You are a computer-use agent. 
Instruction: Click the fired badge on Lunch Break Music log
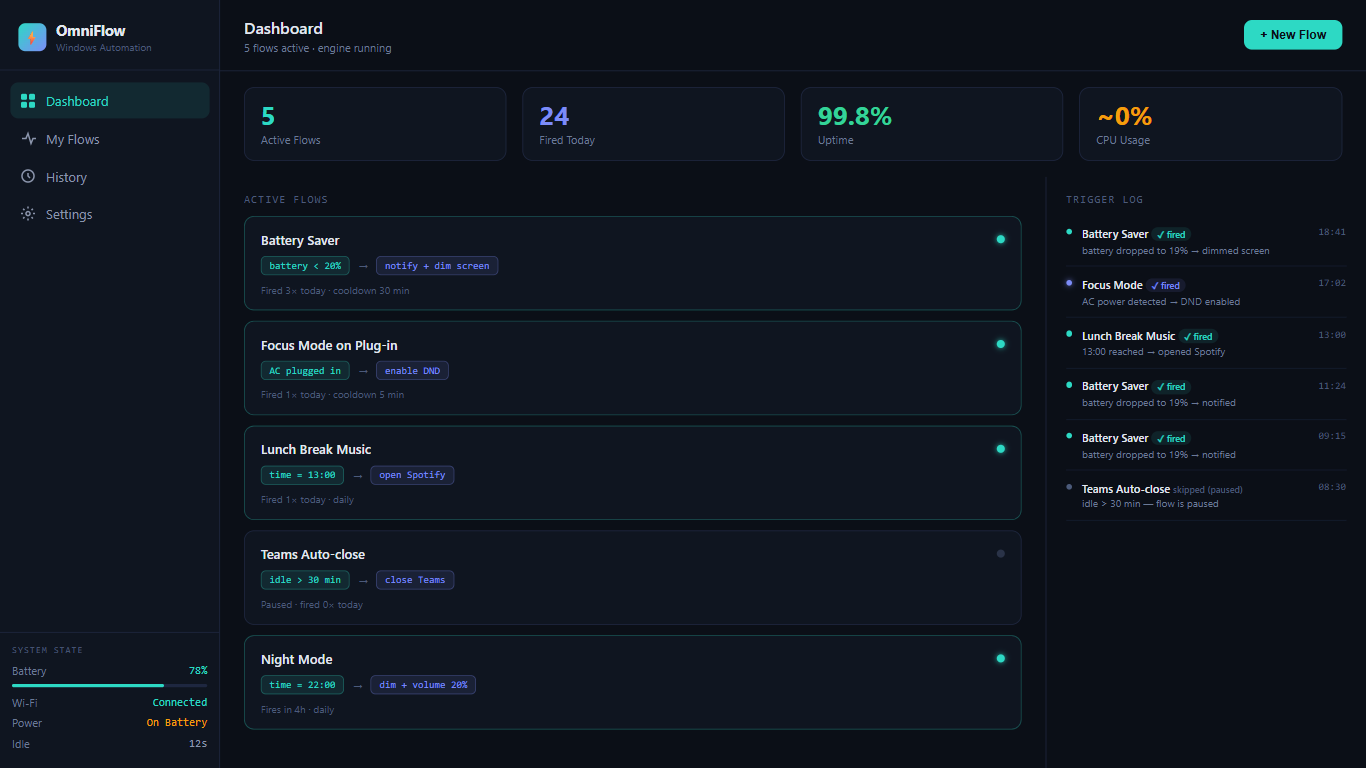[x=1198, y=337]
